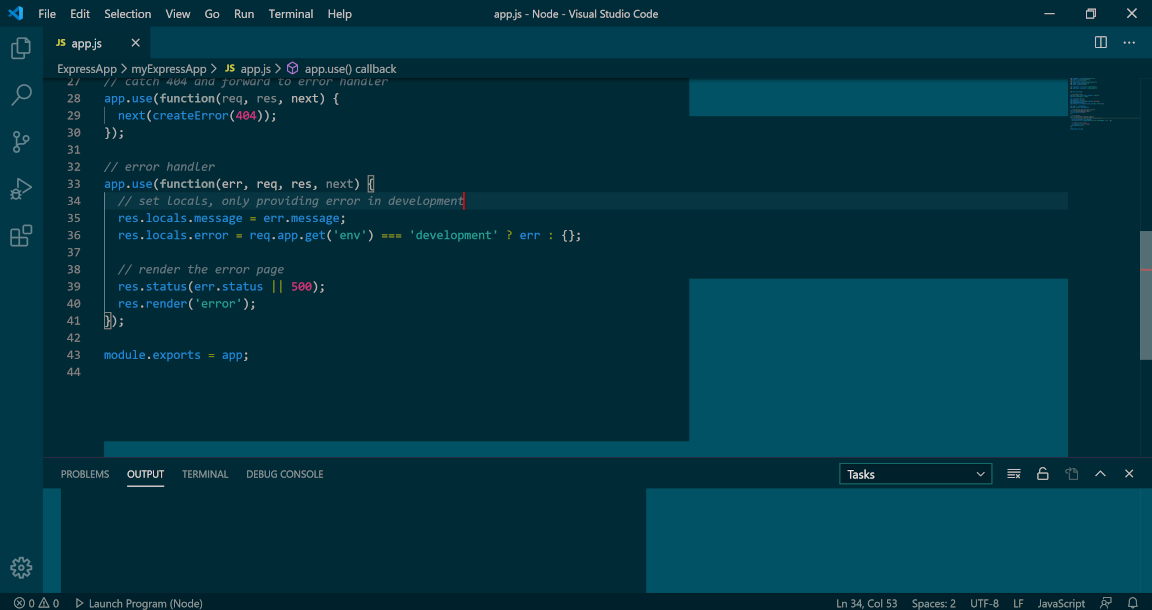Image resolution: width=1152 pixels, height=610 pixels.
Task: Click Ln 34, Col 53 to go to line
Action: click(x=867, y=603)
